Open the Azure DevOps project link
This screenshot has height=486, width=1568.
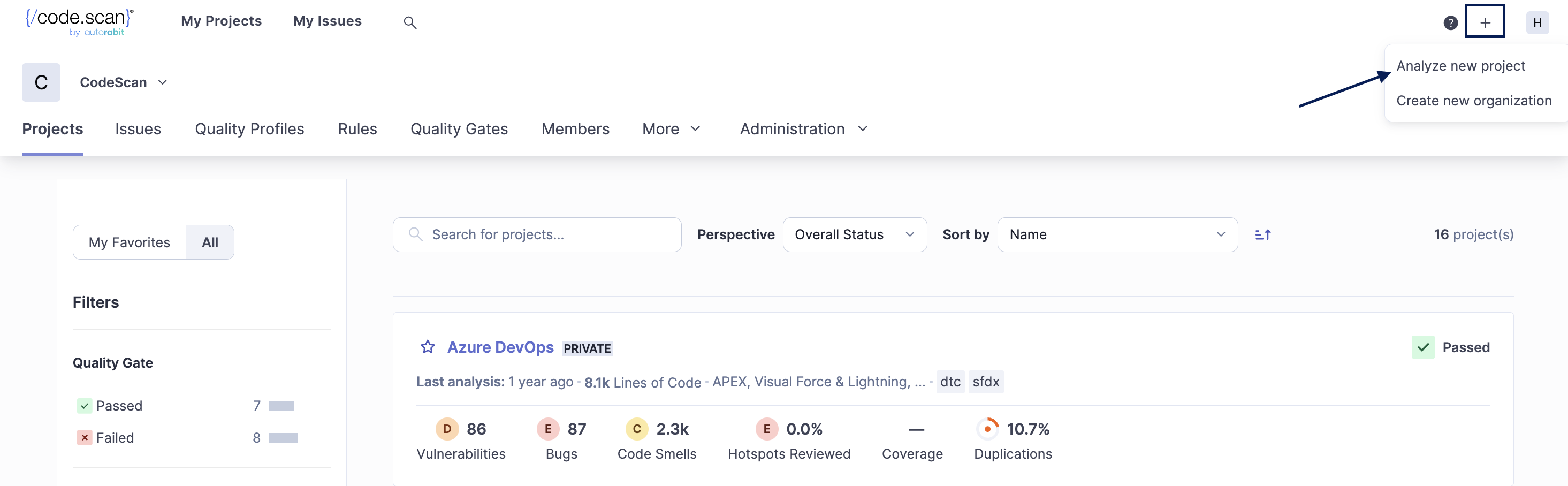point(500,347)
